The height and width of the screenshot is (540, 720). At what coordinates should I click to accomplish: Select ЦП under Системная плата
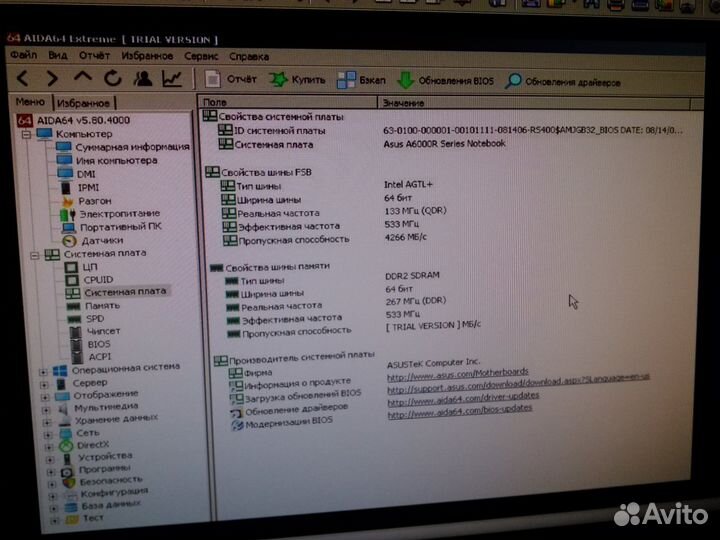(90, 267)
